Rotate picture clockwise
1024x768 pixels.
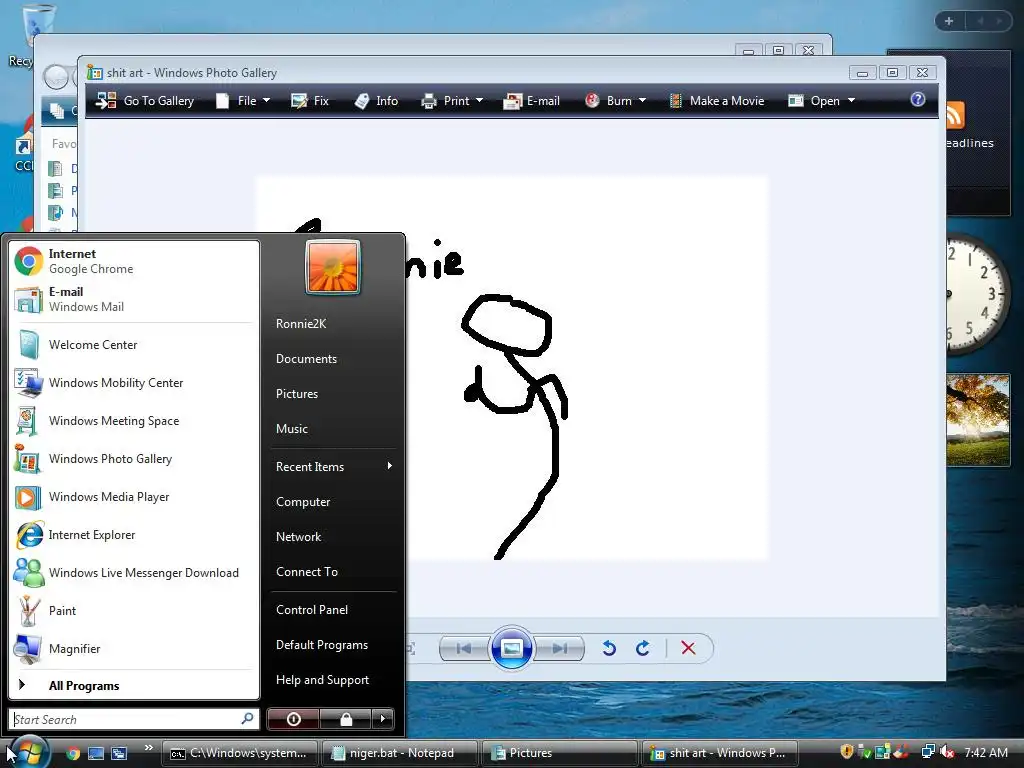pyautogui.click(x=643, y=648)
